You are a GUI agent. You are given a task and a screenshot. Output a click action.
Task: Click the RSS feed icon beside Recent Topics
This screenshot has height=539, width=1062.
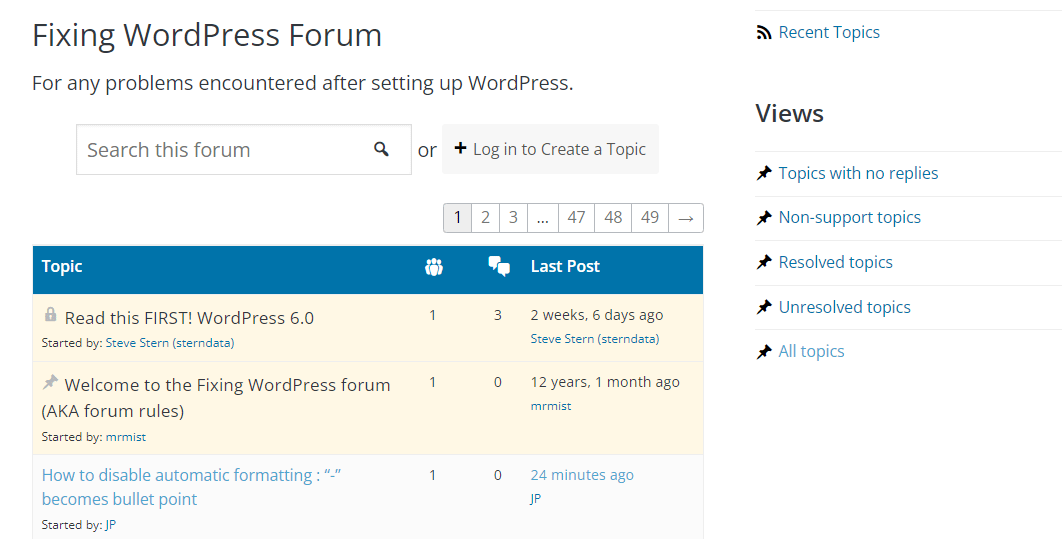pos(764,33)
